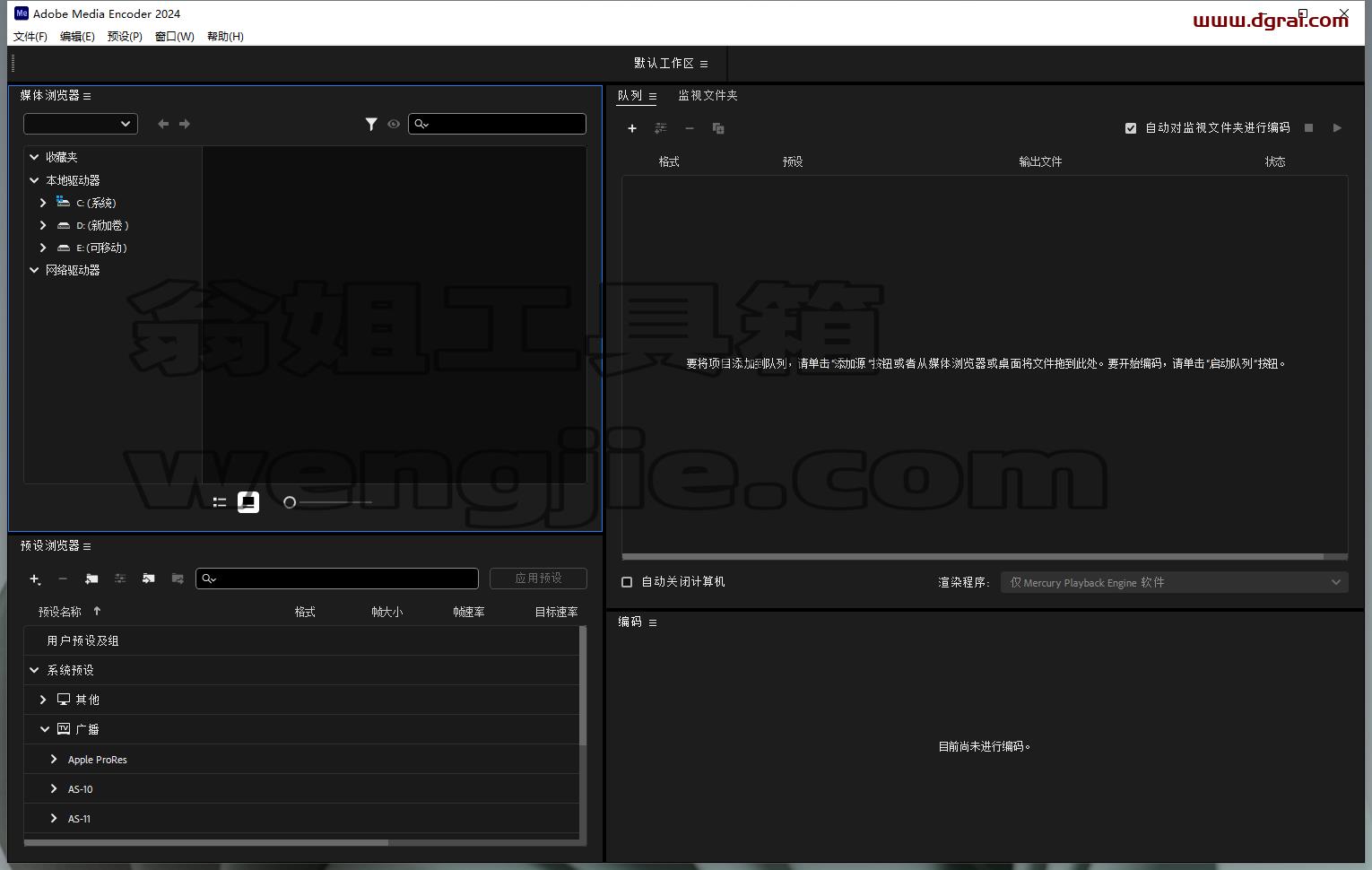
Task: Click the preset browser search field
Action: pyautogui.click(x=337, y=579)
